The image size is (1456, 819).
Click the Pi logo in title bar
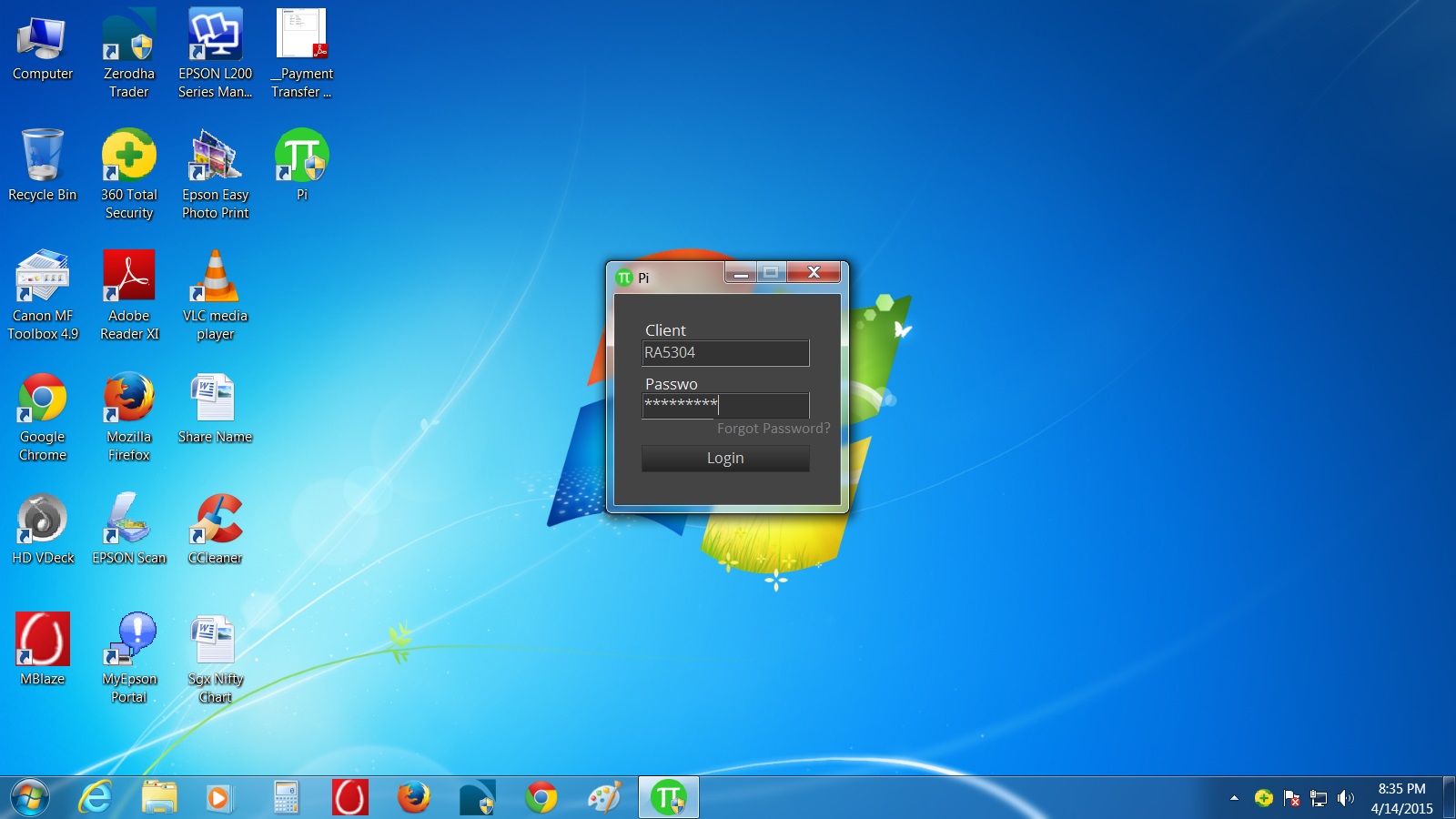tap(624, 278)
